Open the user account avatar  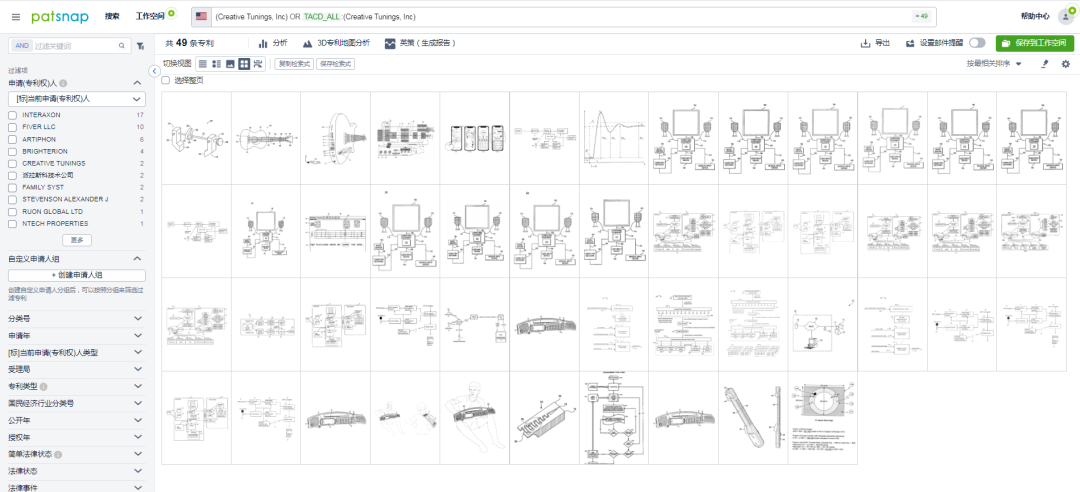tap(1066, 17)
